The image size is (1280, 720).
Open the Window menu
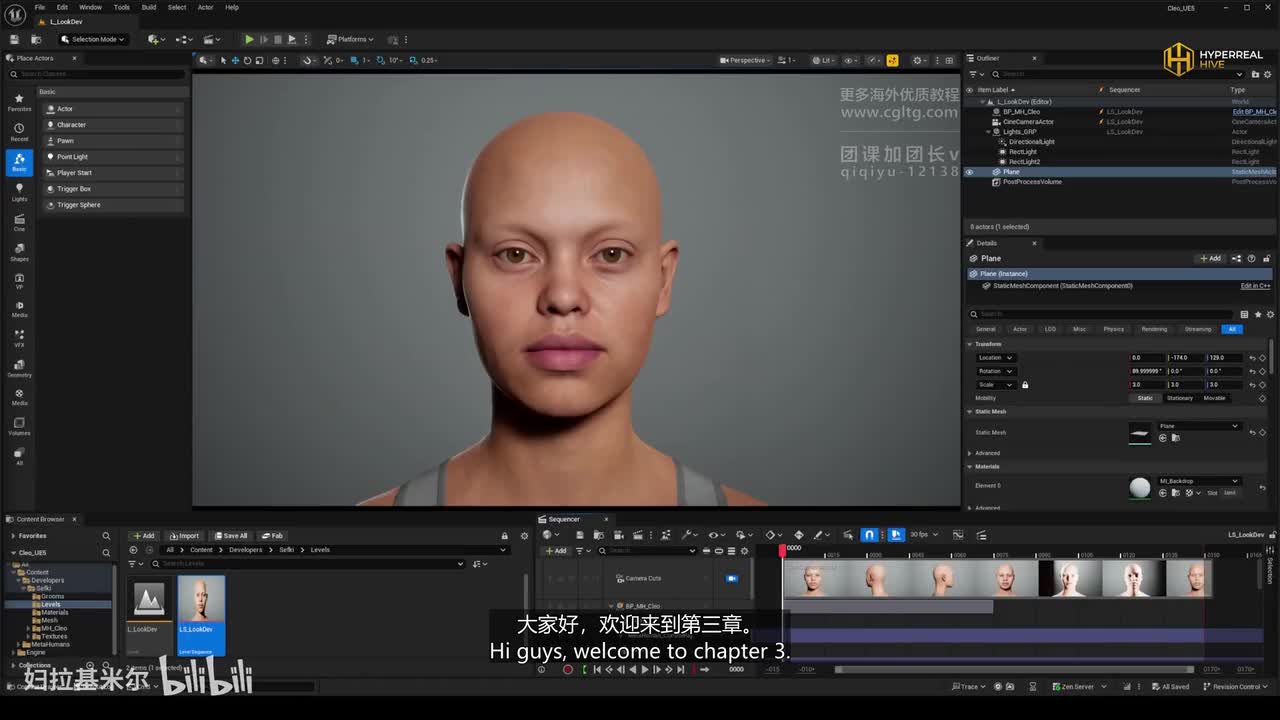click(90, 7)
